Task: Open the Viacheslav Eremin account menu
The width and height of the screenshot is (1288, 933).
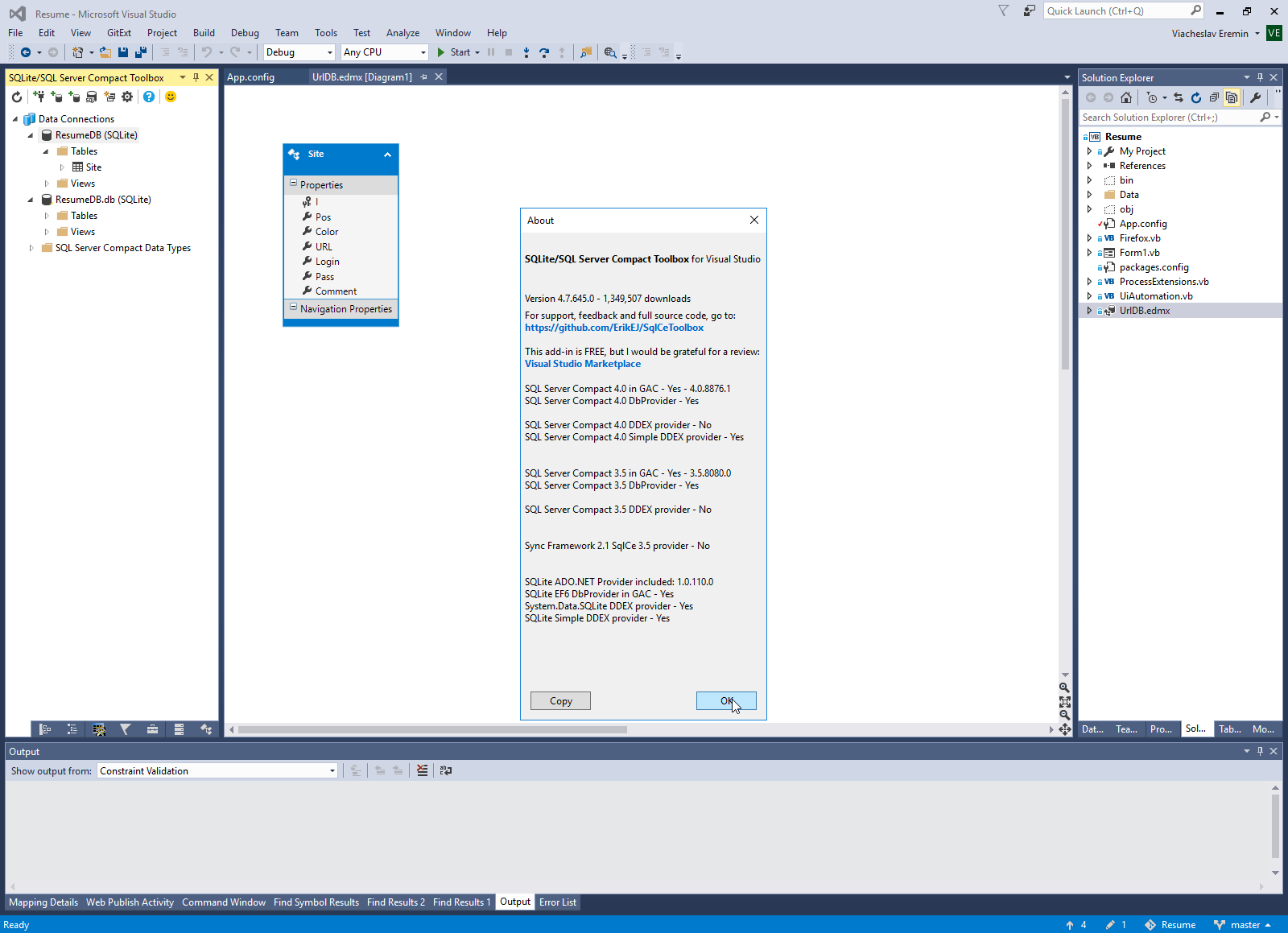Action: point(1216,33)
